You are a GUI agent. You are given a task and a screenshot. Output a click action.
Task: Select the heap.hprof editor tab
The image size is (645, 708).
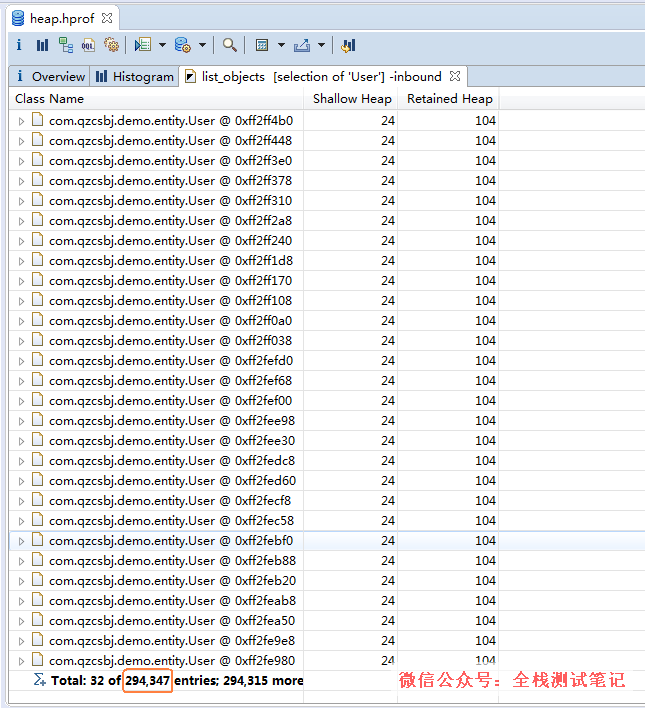point(62,19)
